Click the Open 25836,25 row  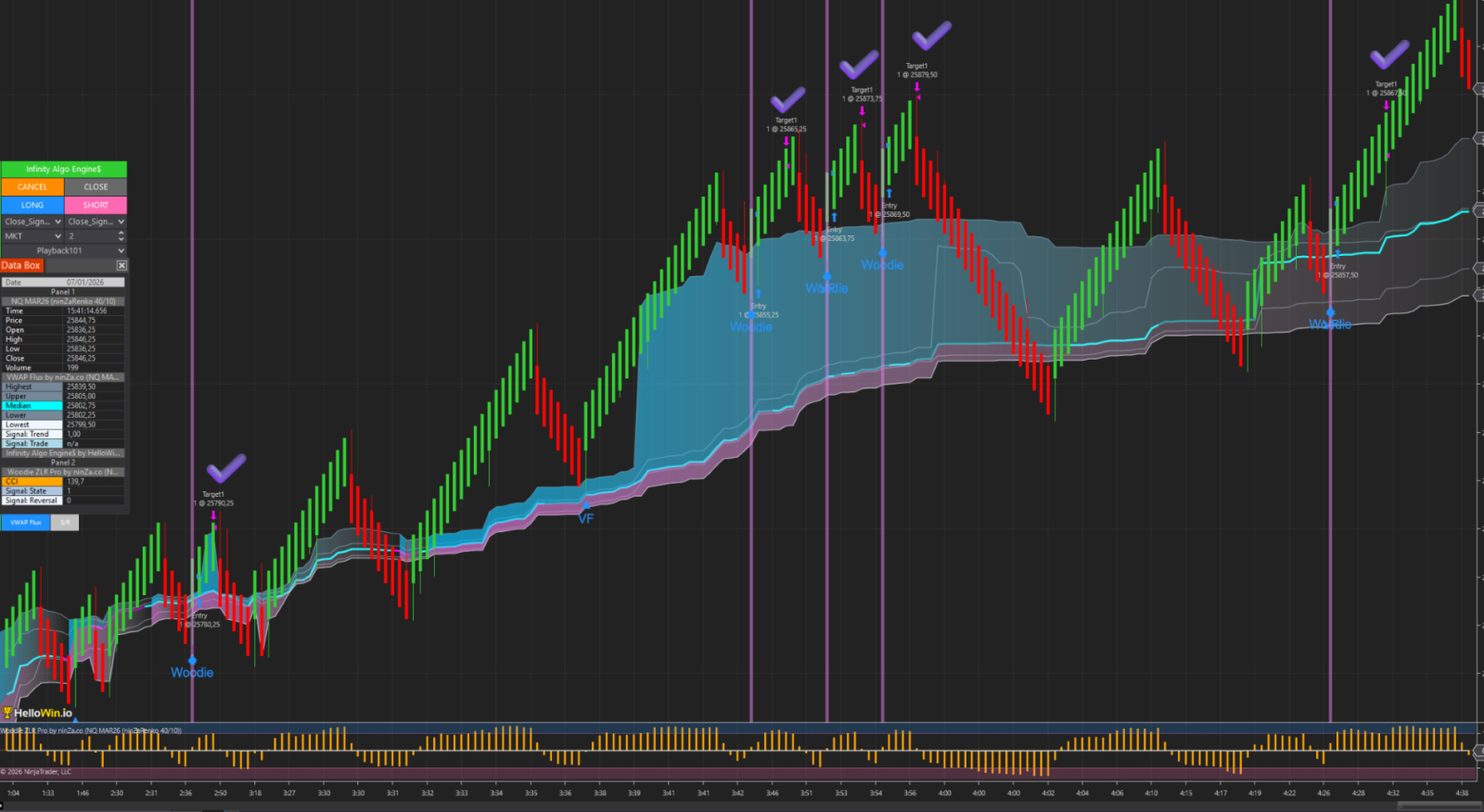point(63,329)
